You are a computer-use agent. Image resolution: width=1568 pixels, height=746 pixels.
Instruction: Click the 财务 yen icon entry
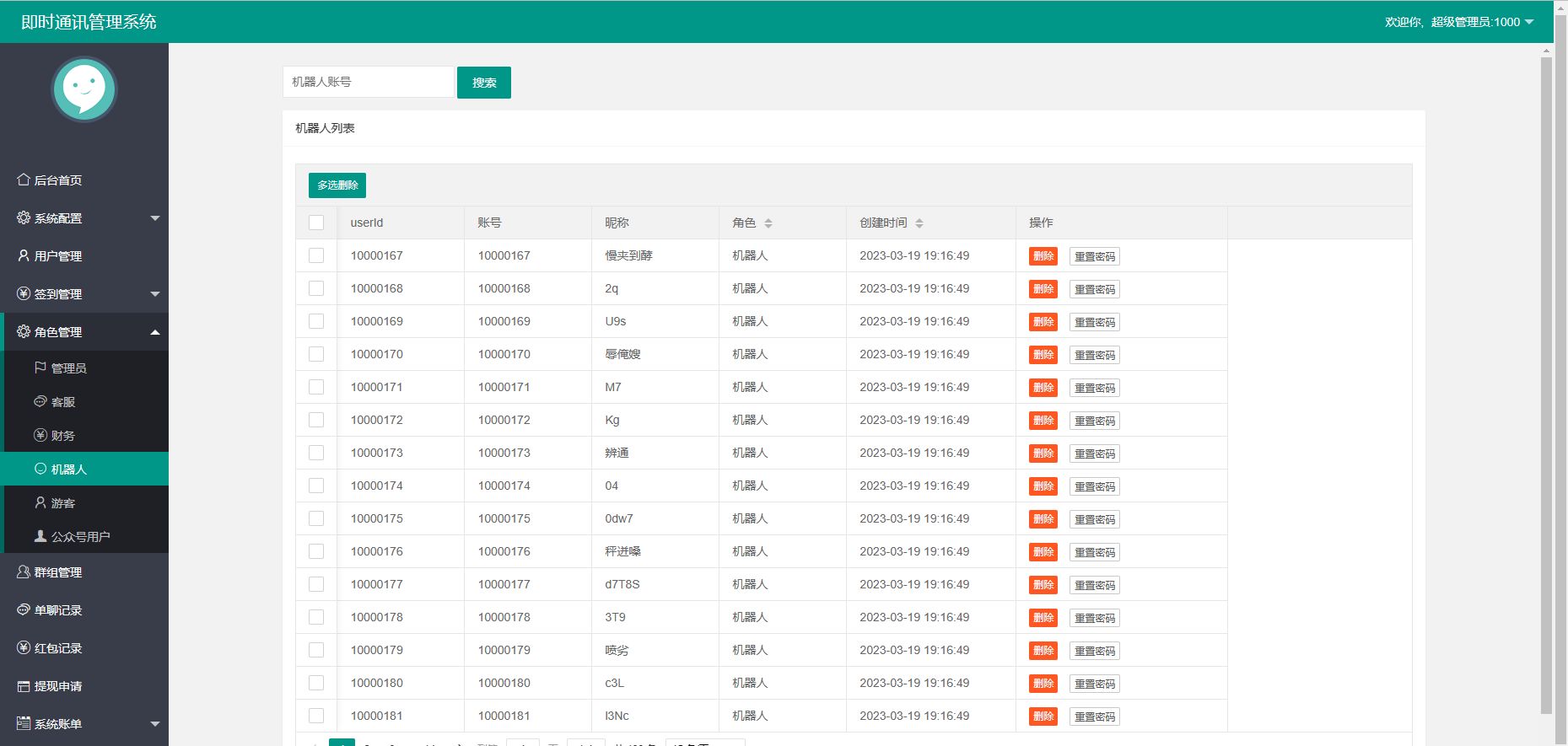(x=40, y=435)
